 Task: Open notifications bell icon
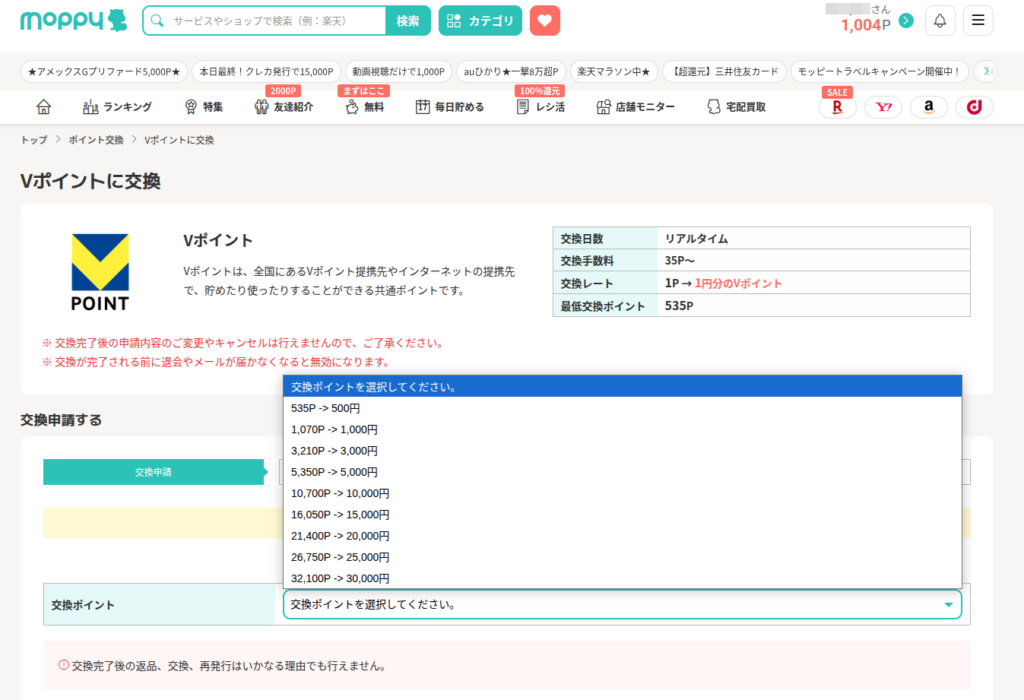940,21
